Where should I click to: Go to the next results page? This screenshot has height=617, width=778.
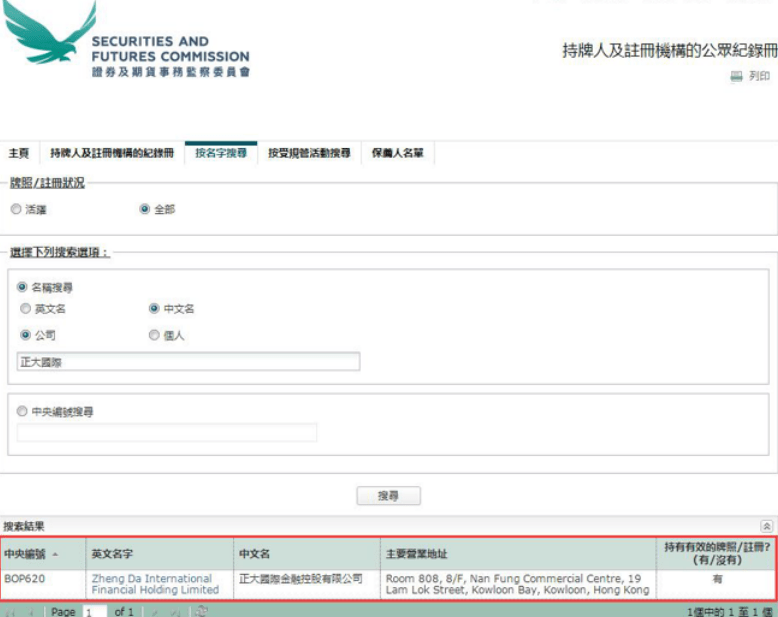pyautogui.click(x=155, y=612)
